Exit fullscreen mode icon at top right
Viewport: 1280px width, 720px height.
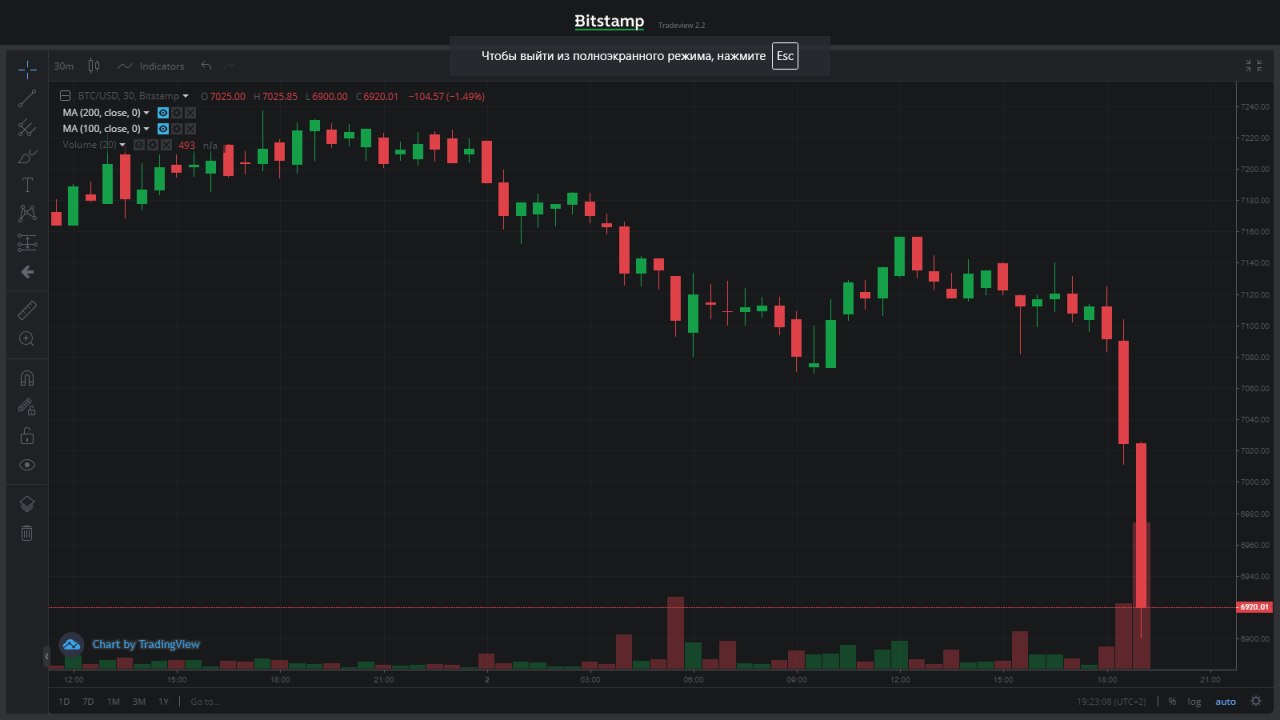click(x=1253, y=66)
